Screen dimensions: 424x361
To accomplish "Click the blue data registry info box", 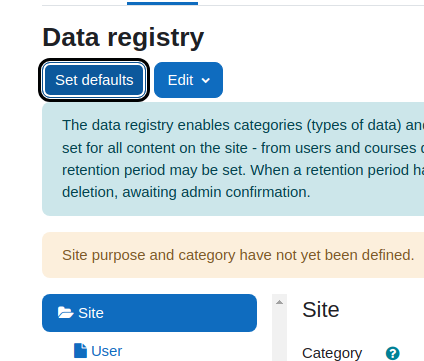I will click(233, 159).
